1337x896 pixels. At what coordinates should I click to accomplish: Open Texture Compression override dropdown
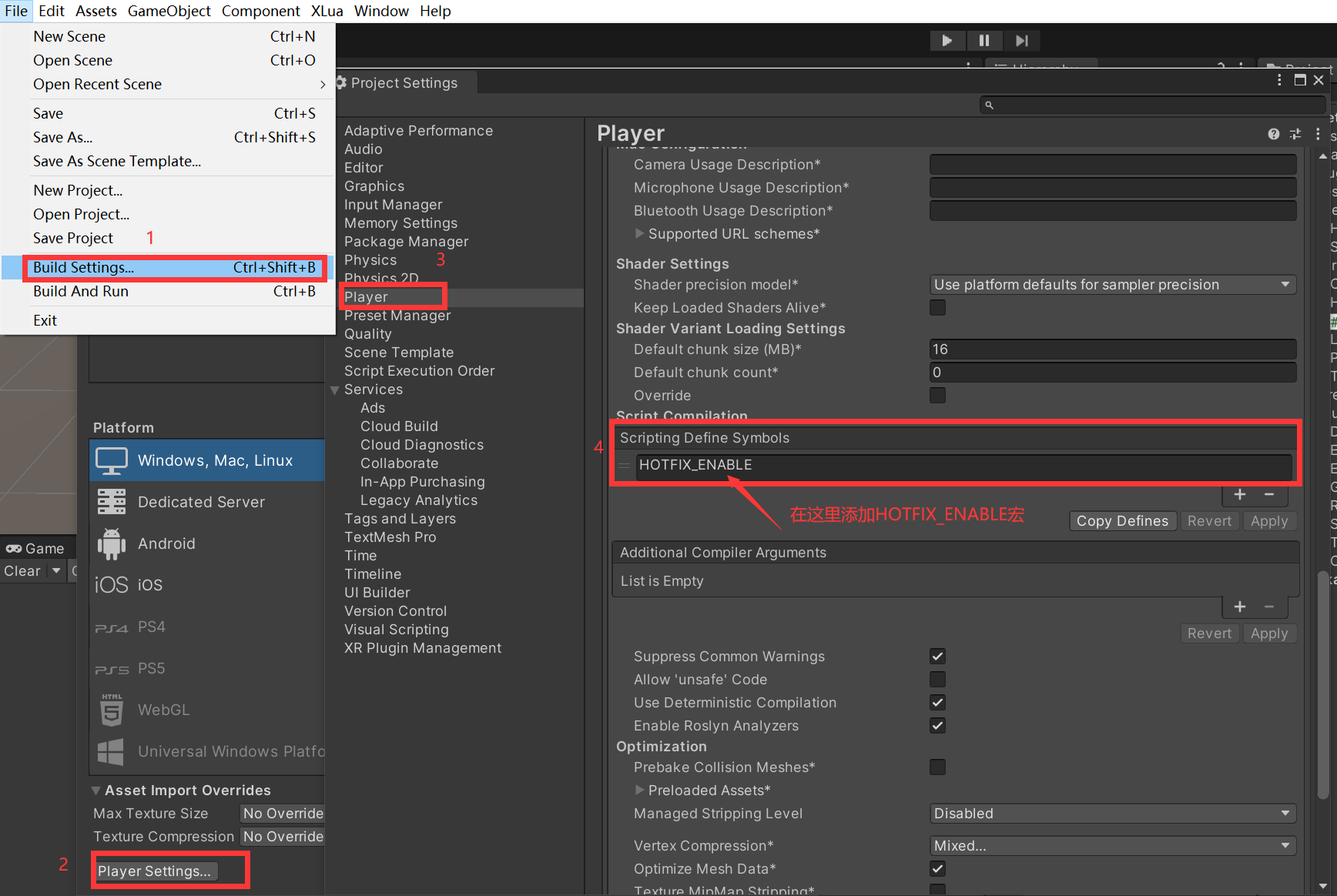(283, 837)
